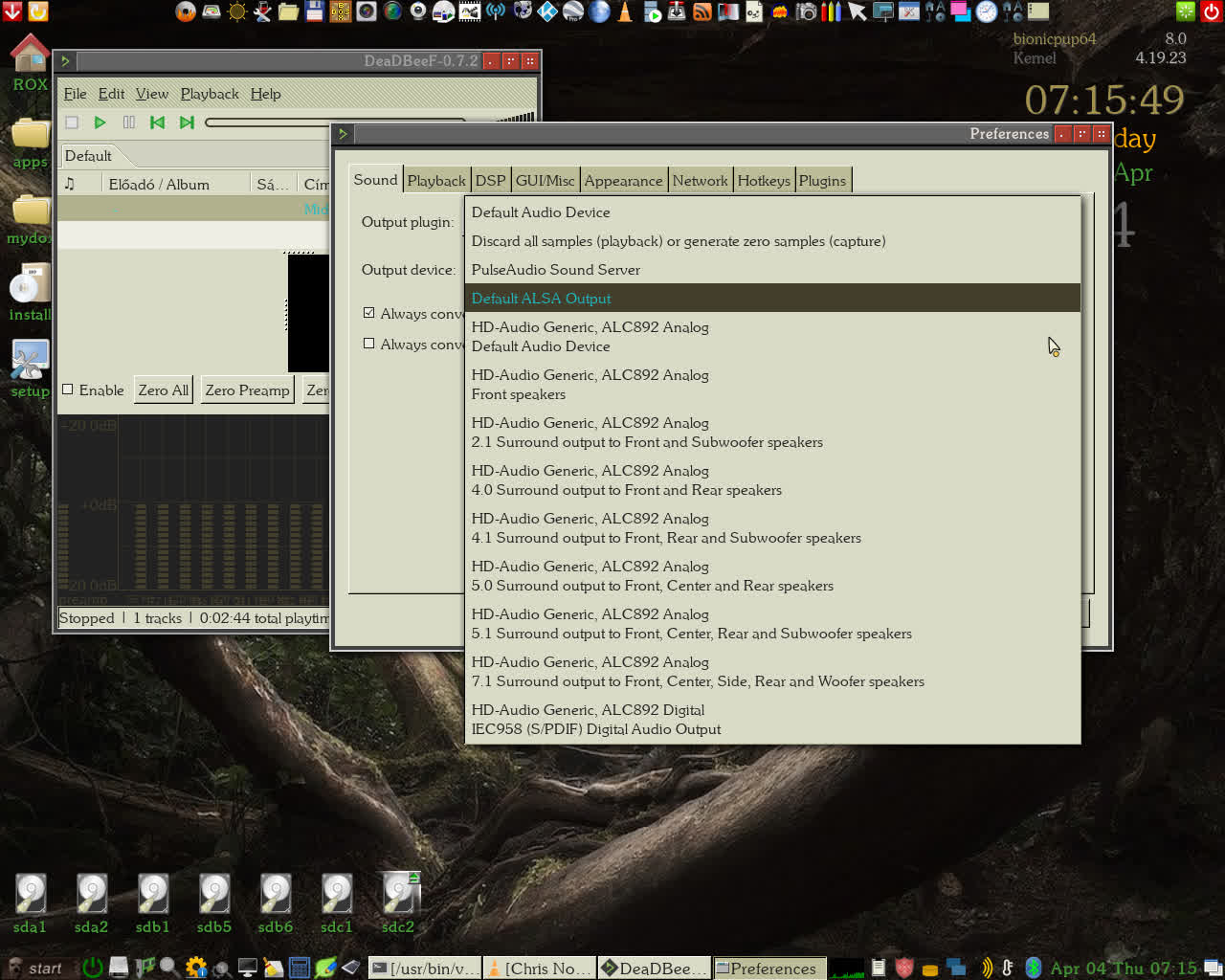Viewport: 1225px width, 980px height.
Task: Click the red power icon at top right
Action: tap(1211, 11)
